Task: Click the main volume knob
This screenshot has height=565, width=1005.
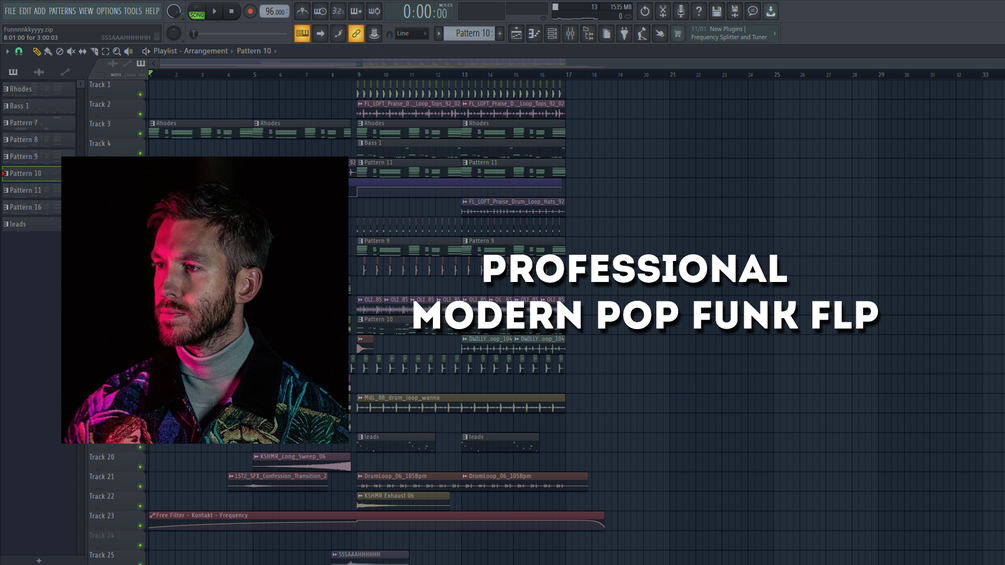Action: click(x=174, y=11)
